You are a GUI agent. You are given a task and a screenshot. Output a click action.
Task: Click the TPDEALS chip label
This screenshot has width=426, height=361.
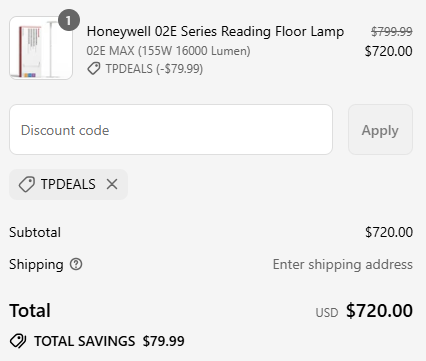[68, 184]
